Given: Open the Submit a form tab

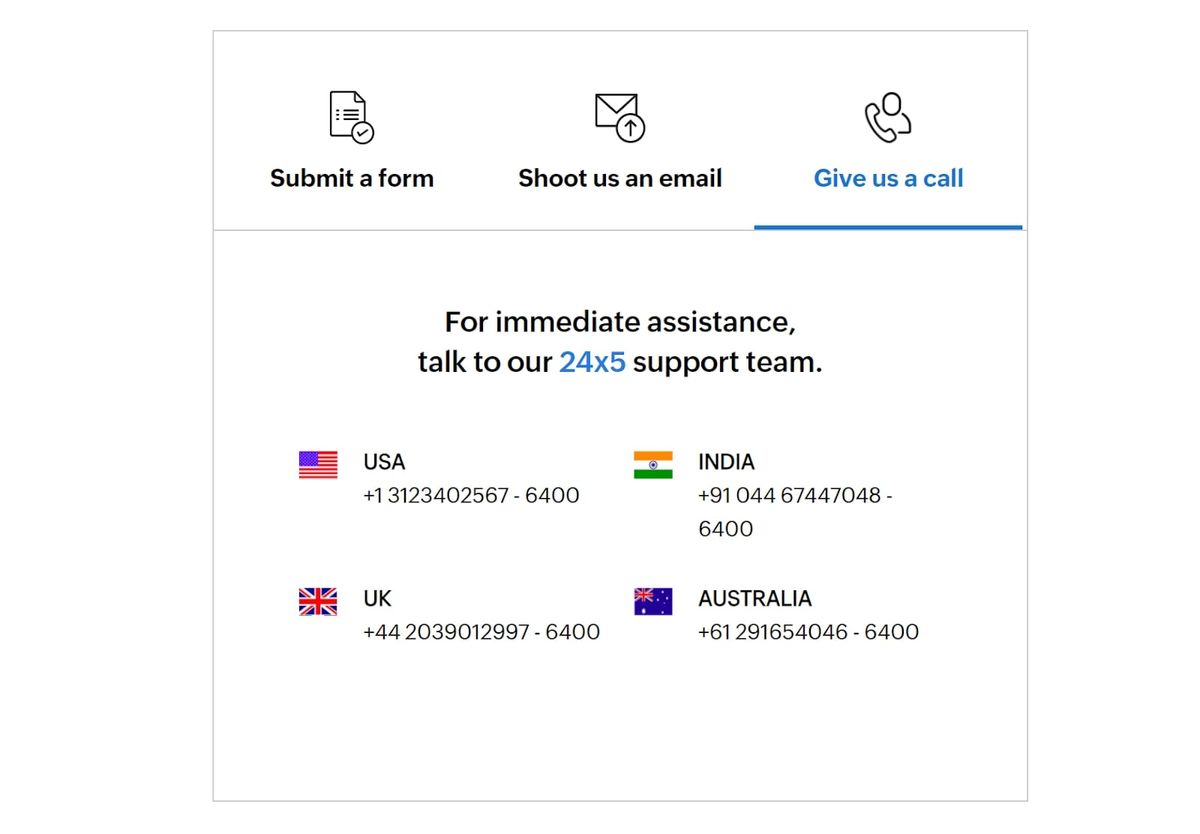Looking at the screenshot, I should click(352, 179).
